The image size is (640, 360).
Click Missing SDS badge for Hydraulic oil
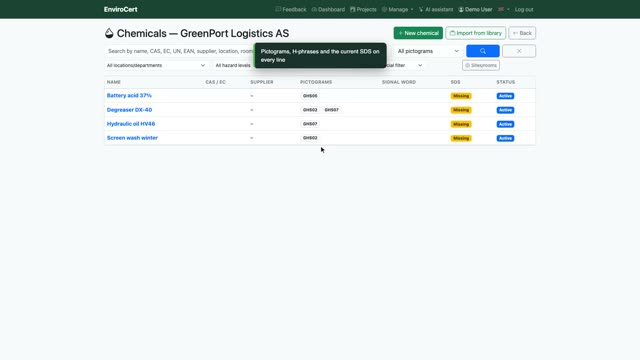coord(461,124)
